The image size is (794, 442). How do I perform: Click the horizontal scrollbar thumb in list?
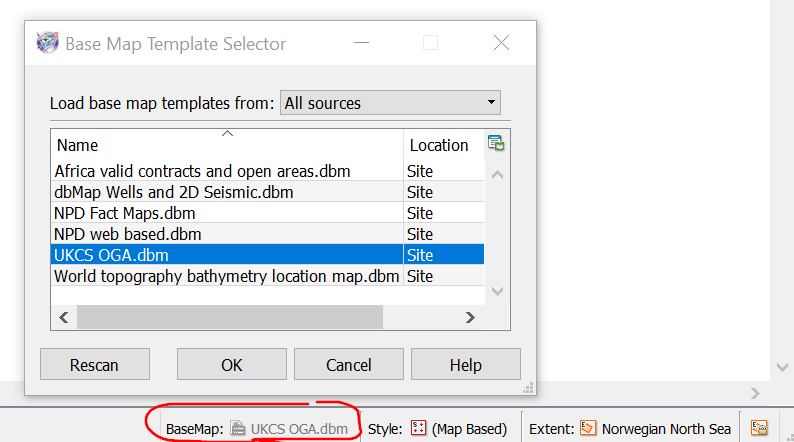tap(230, 317)
